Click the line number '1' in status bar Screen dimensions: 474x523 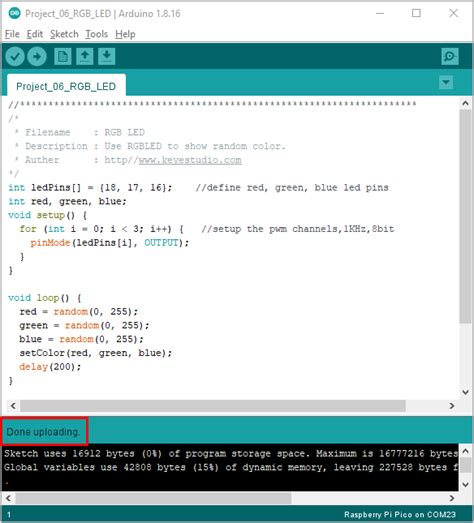point(9,515)
